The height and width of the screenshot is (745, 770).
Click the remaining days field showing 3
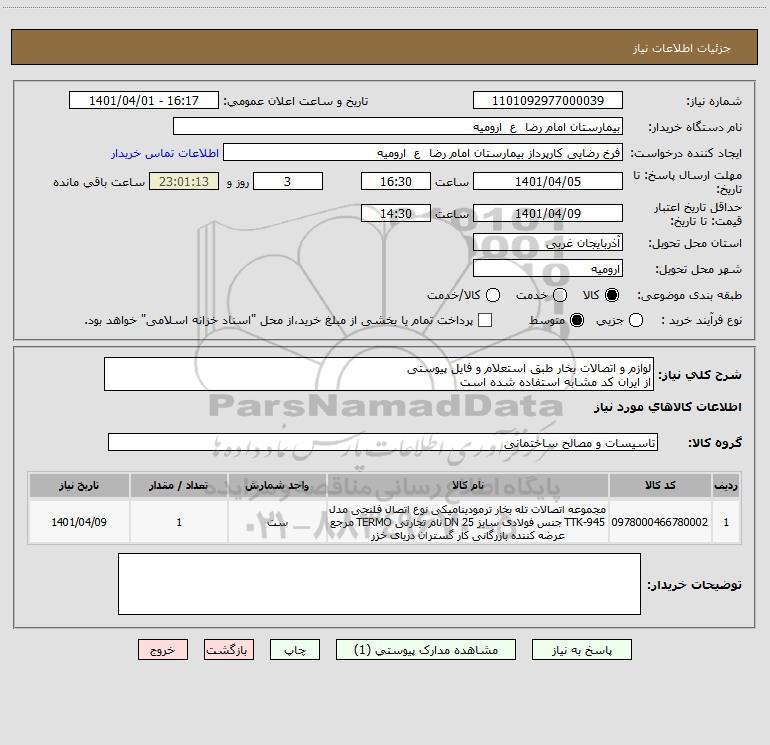(288, 181)
